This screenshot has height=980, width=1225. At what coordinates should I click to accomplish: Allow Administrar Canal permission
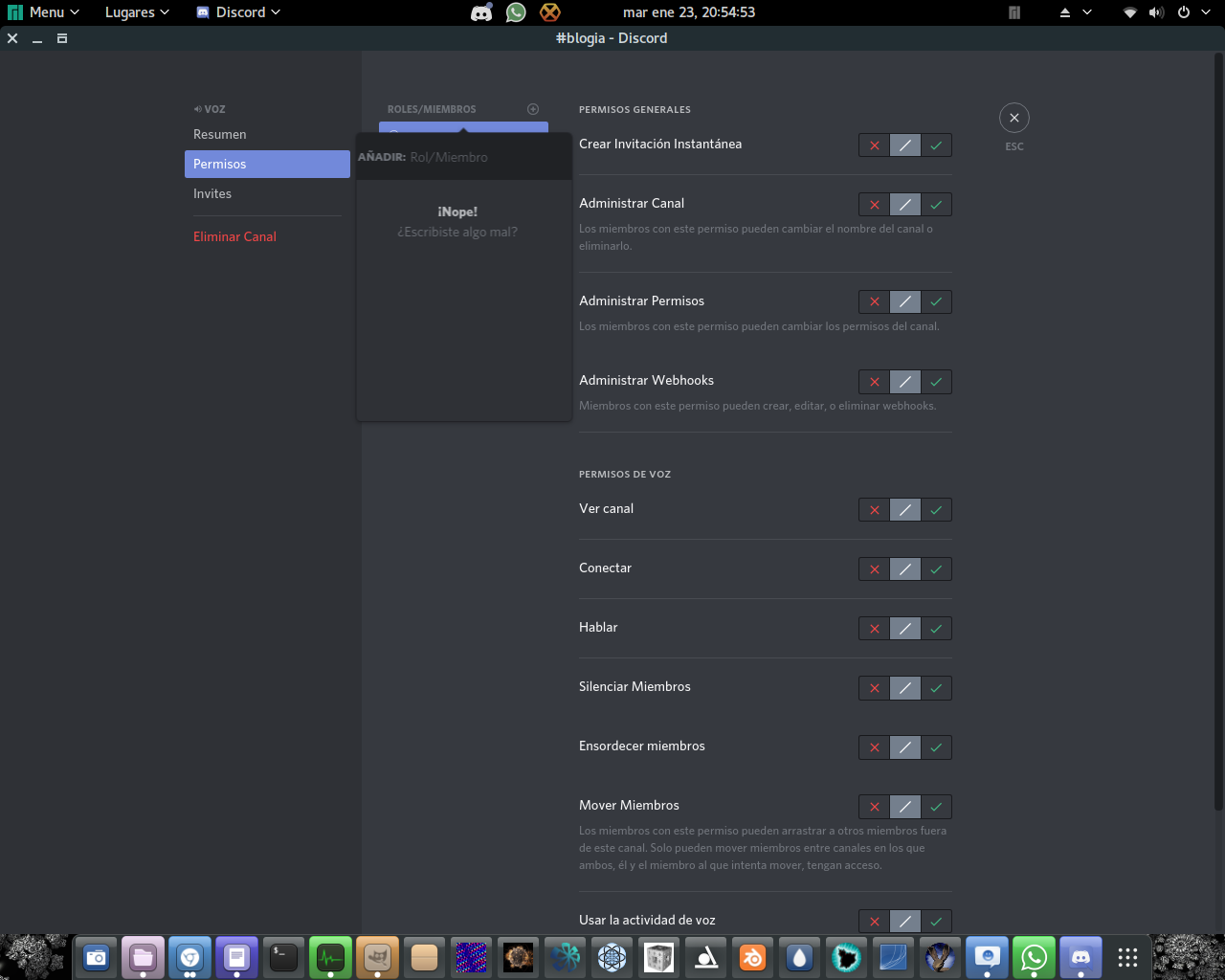[936, 205]
